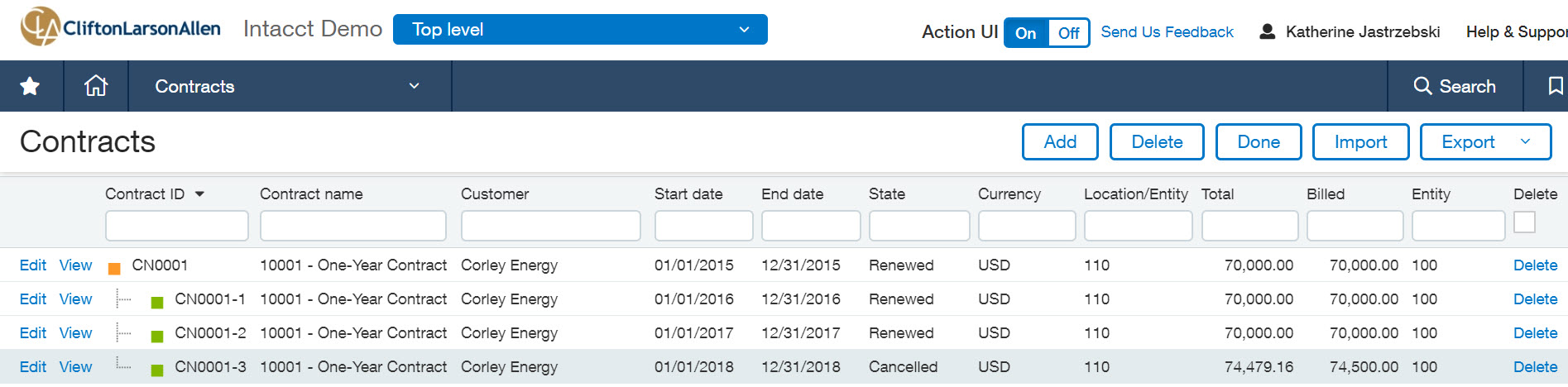
Task: Click the user profile icon
Action: [x=1267, y=32]
